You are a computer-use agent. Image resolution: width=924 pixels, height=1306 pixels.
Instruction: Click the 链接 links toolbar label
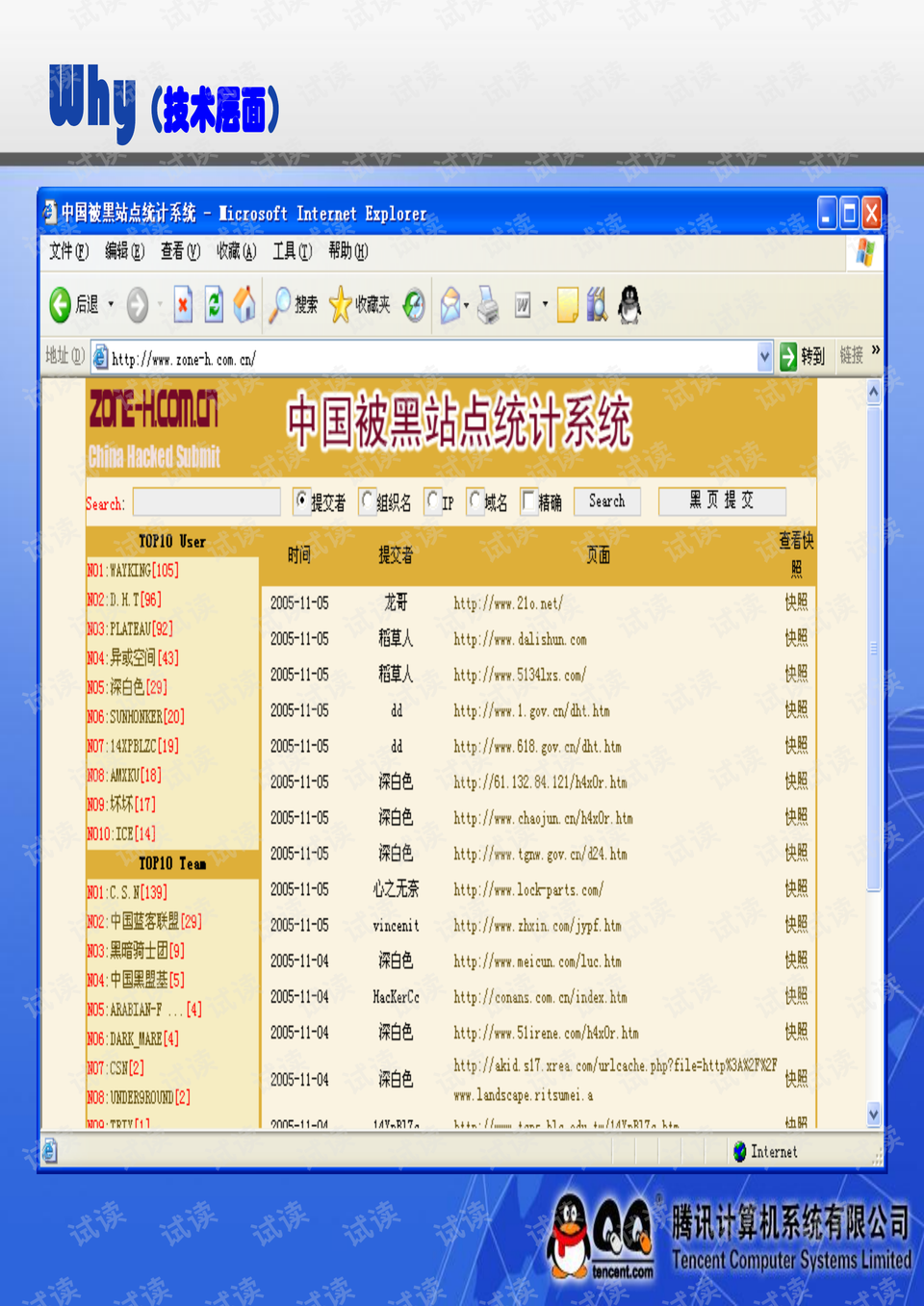pyautogui.click(x=851, y=356)
